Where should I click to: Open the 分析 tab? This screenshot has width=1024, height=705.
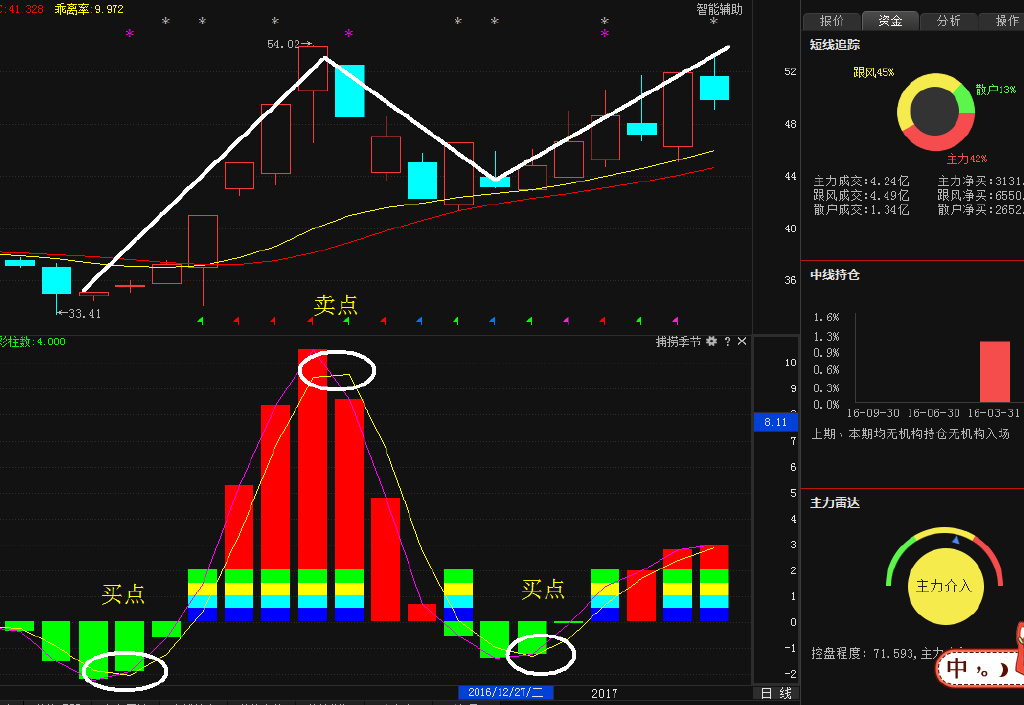pos(948,20)
